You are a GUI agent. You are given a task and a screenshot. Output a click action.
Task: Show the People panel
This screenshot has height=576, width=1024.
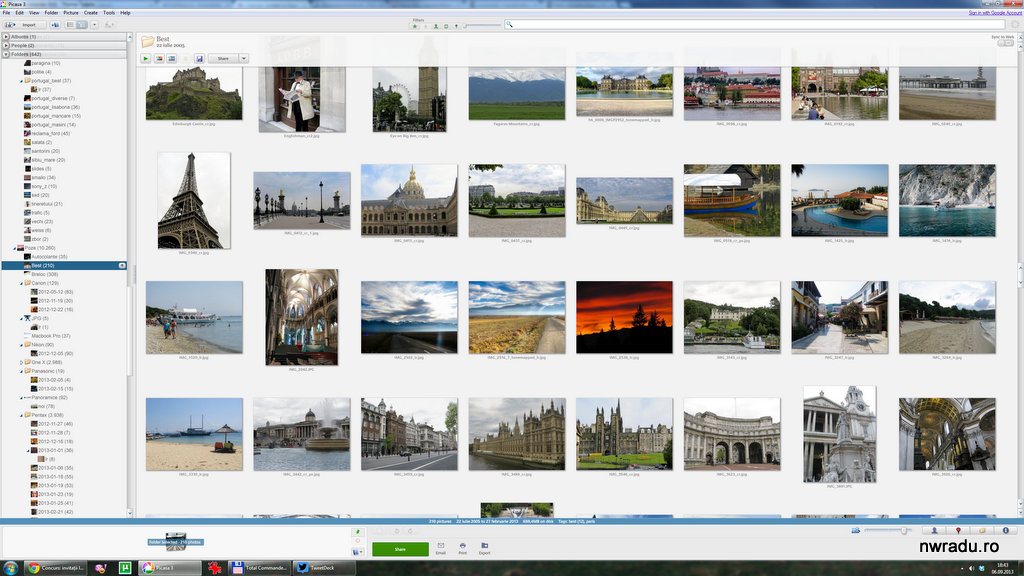click(x=935, y=530)
